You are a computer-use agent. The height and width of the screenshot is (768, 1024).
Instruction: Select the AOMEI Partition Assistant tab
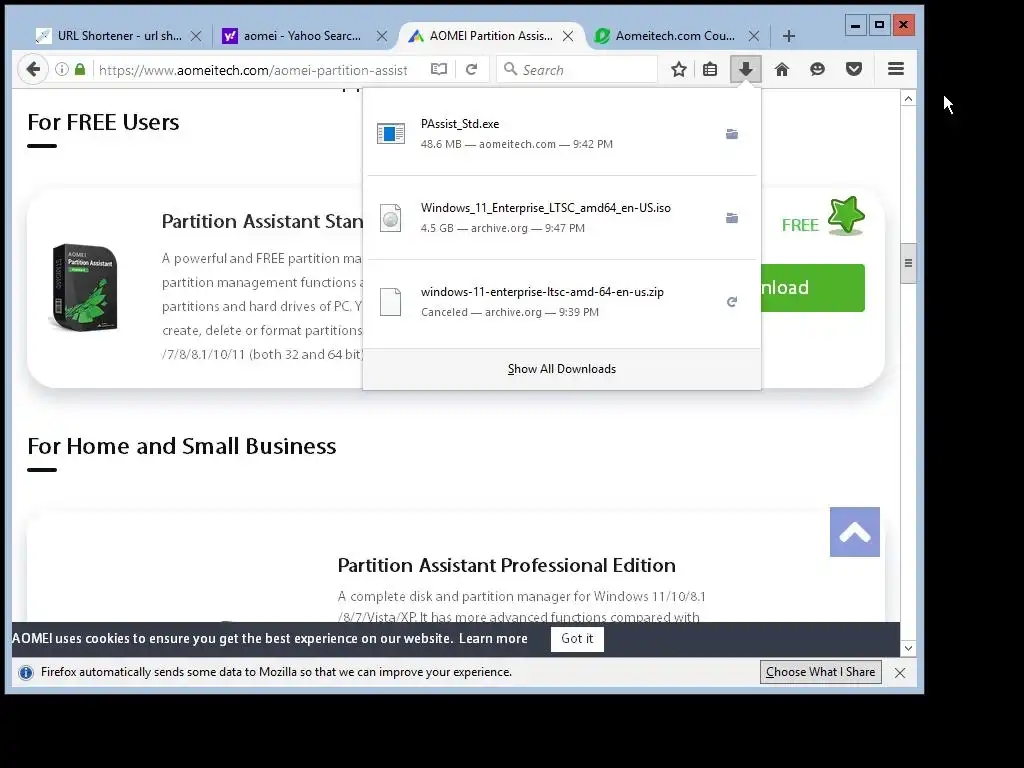pos(490,36)
